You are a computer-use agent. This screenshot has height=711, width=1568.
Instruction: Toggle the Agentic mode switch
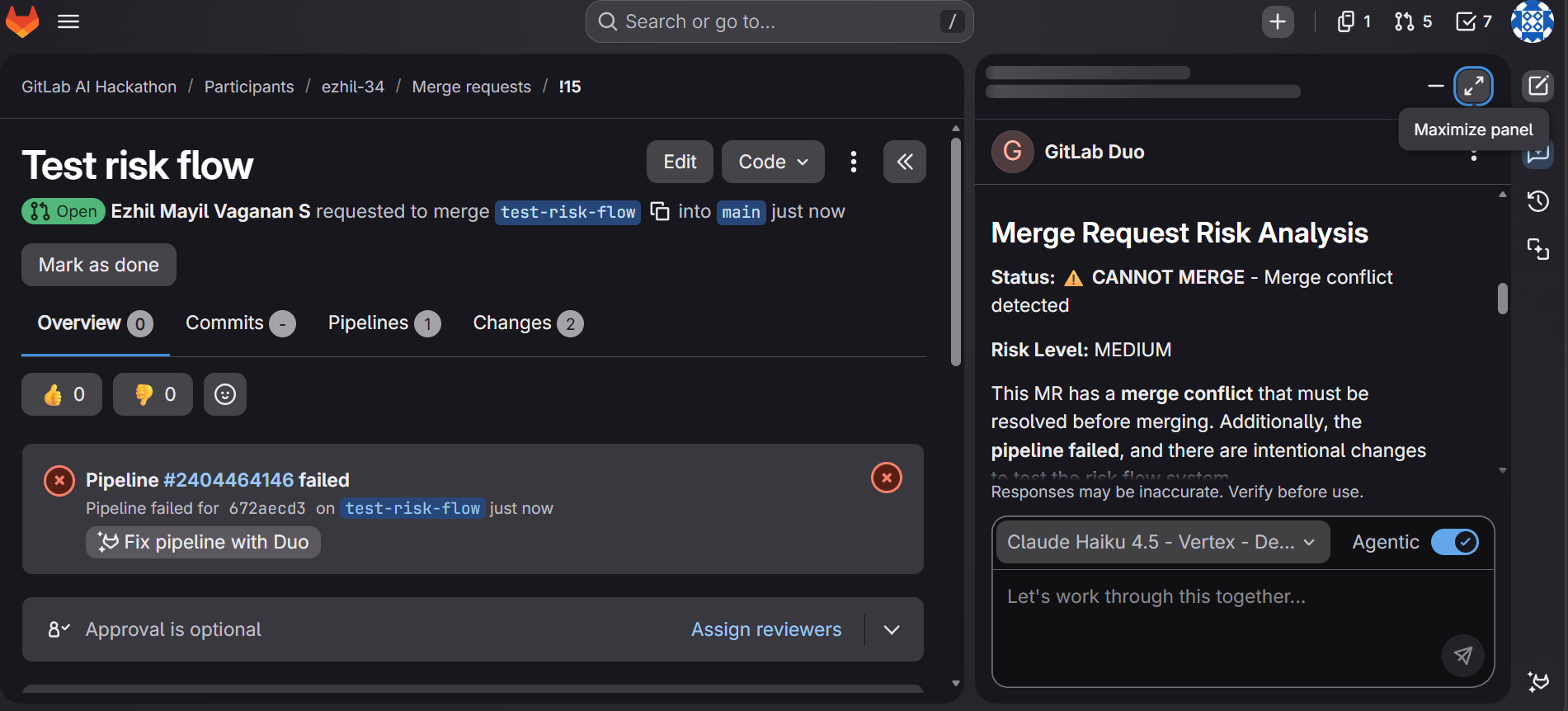pos(1455,542)
